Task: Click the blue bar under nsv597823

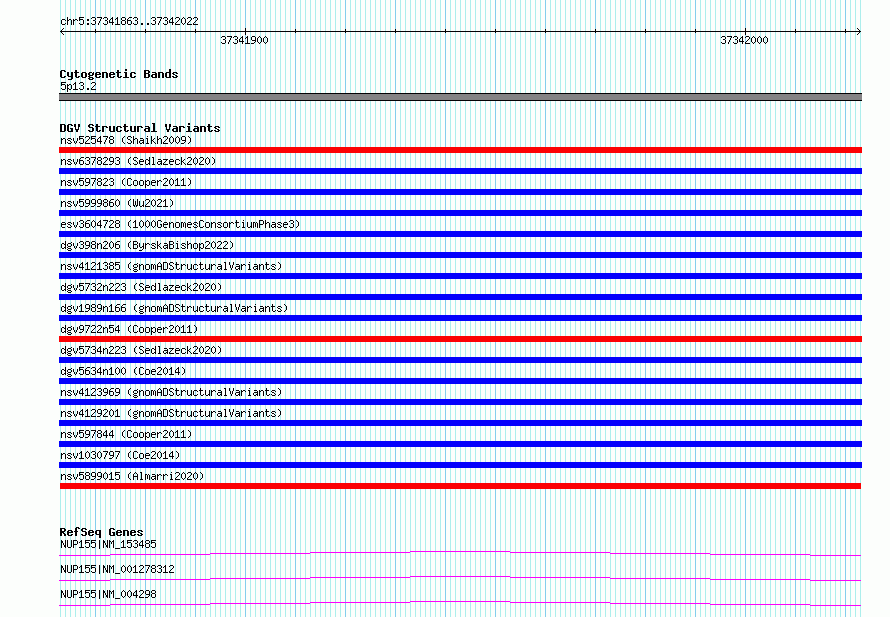Action: [x=460, y=192]
